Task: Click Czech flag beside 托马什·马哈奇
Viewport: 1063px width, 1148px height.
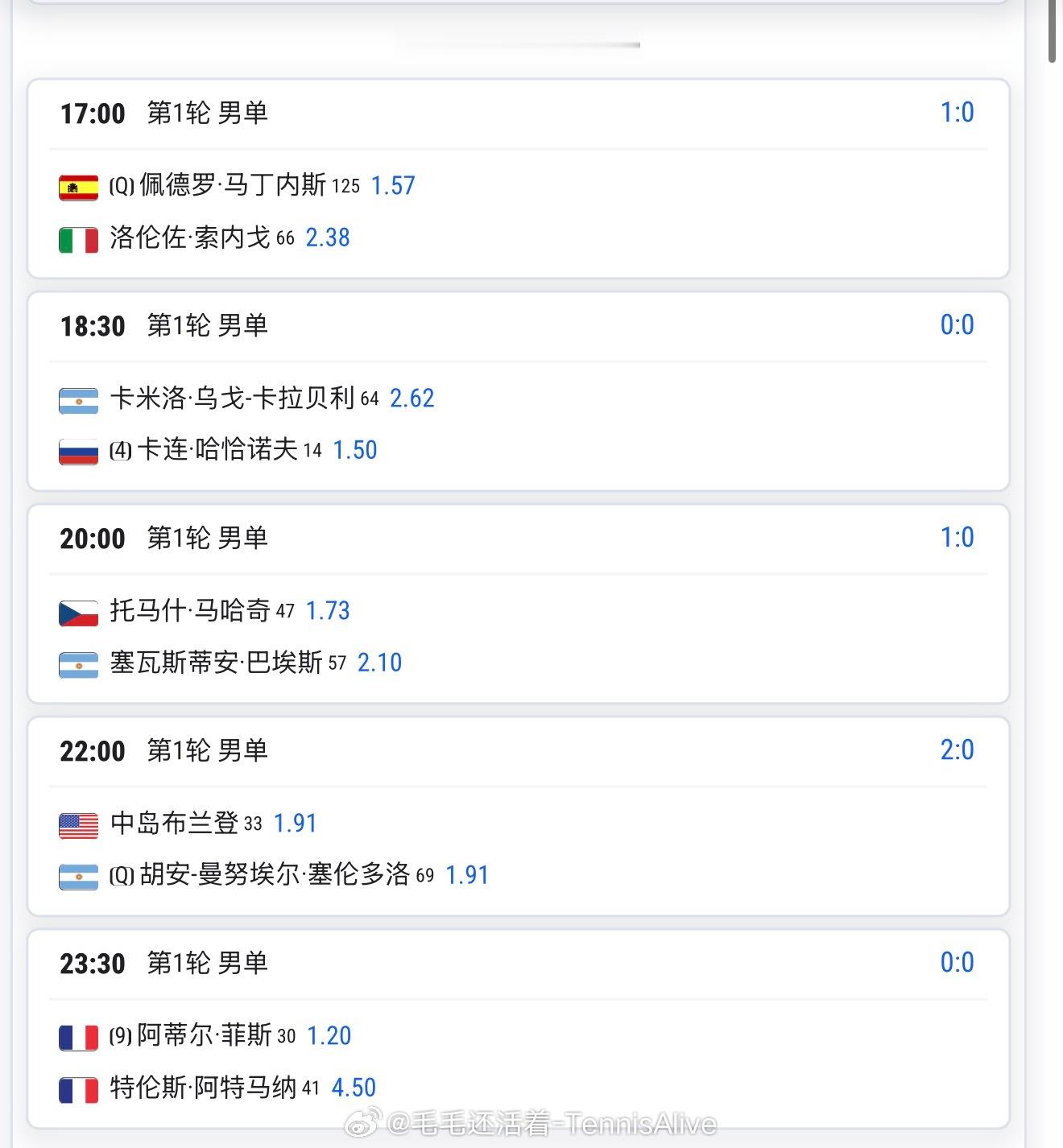Action: [78, 613]
